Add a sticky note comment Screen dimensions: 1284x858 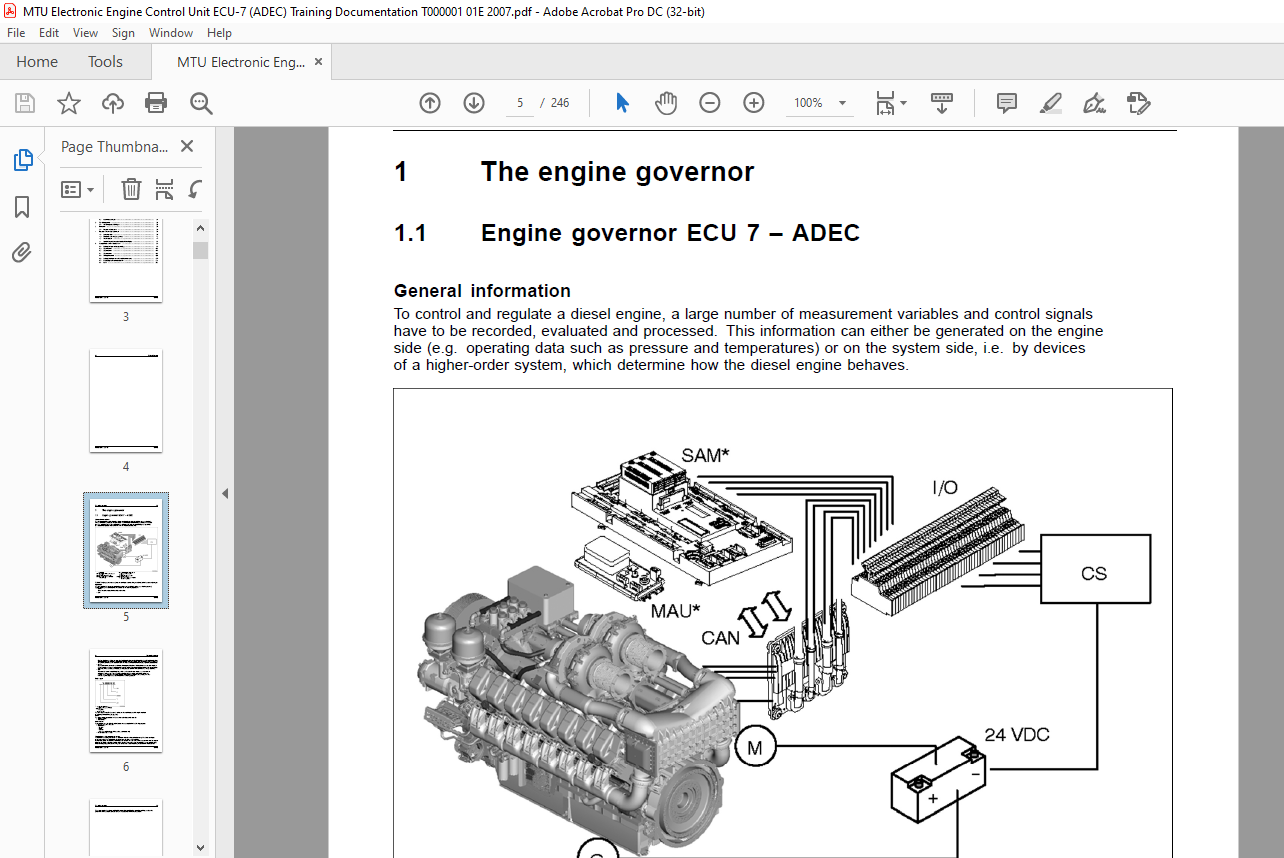[x=1007, y=103]
